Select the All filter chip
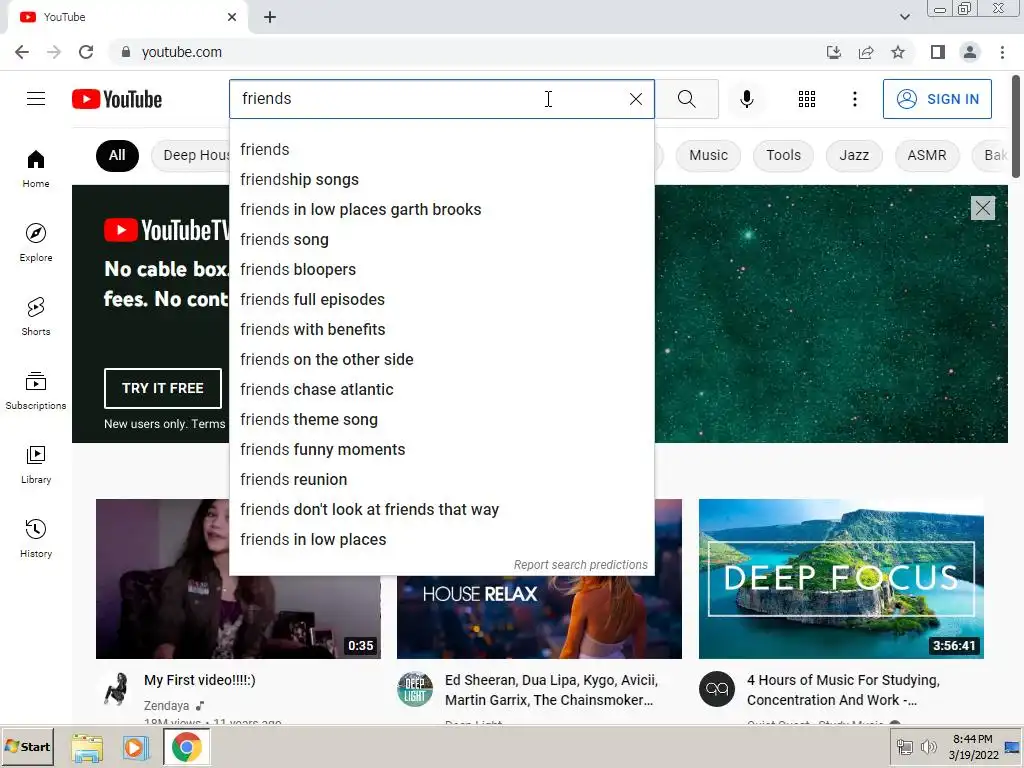1024x768 pixels. (117, 155)
